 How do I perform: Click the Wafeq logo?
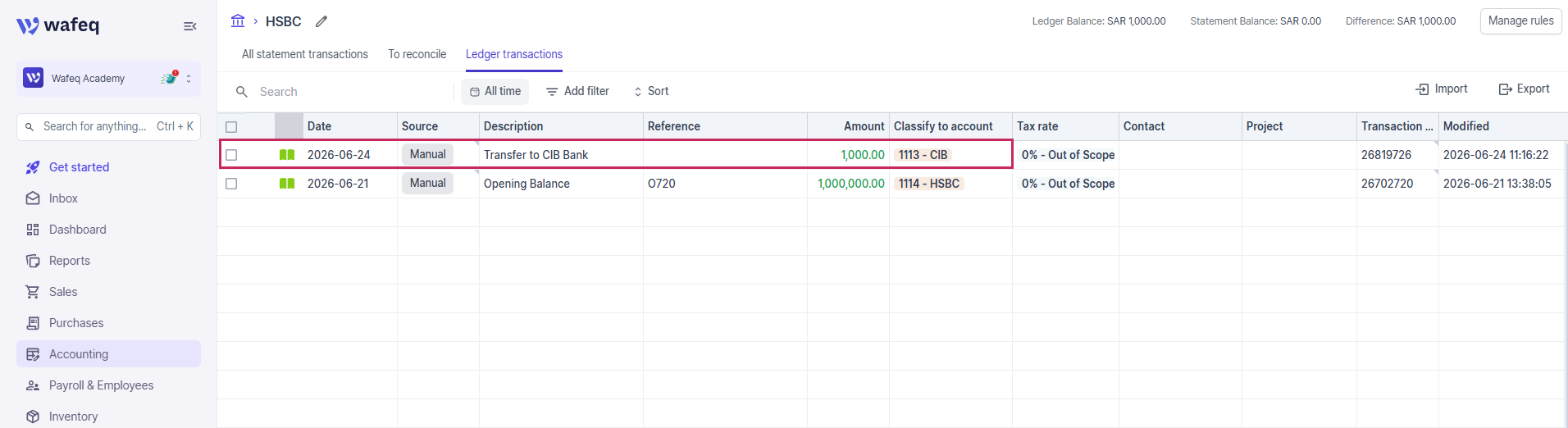point(57,25)
